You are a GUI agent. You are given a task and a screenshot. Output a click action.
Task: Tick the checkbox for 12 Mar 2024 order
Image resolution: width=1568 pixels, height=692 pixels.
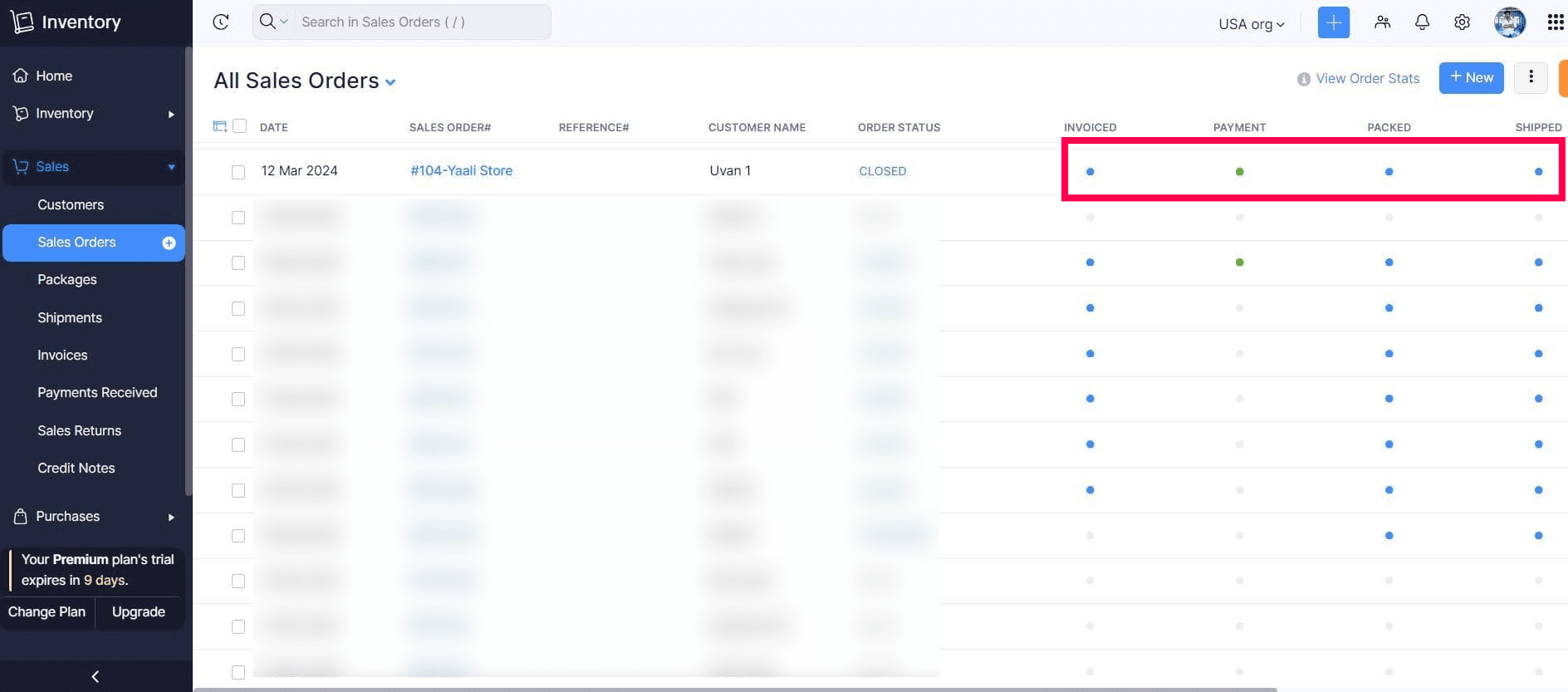238,172
